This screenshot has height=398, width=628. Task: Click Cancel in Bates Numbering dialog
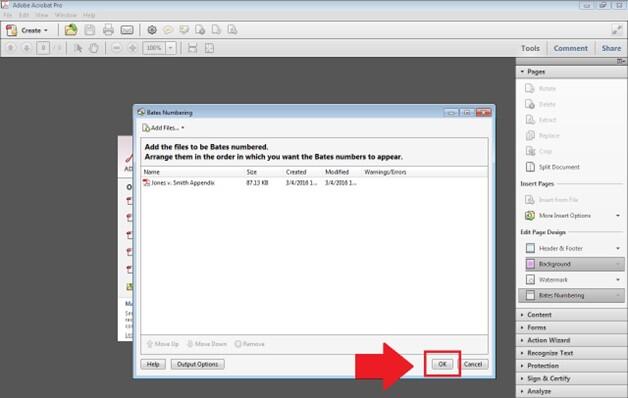pyautogui.click(x=473, y=364)
